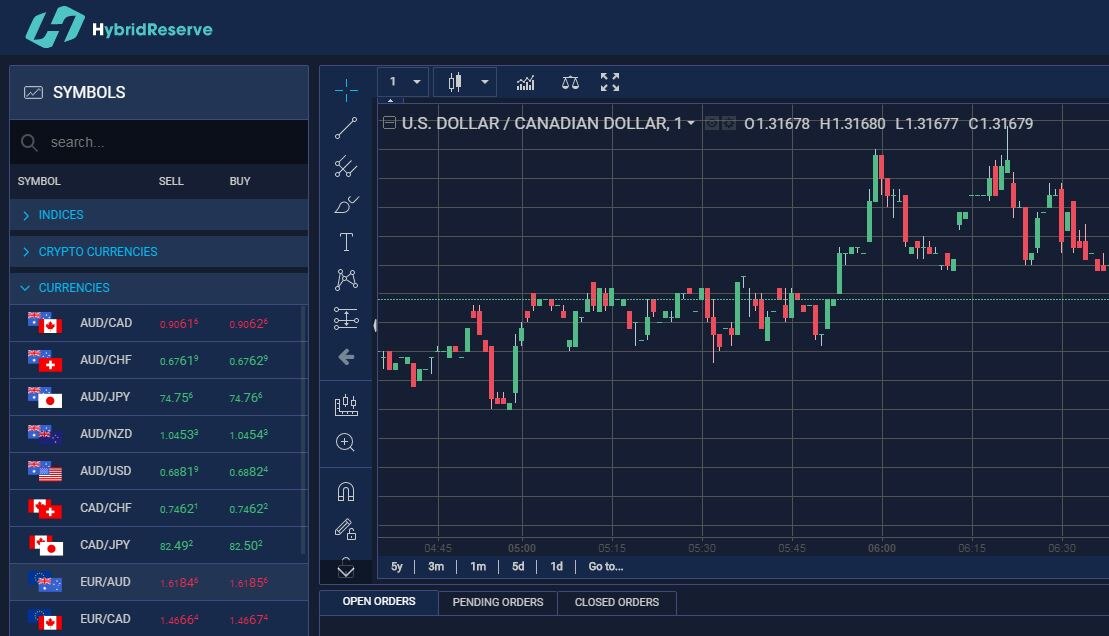The image size is (1109, 636).
Task: Toggle Magnet mode
Action: tap(346, 489)
